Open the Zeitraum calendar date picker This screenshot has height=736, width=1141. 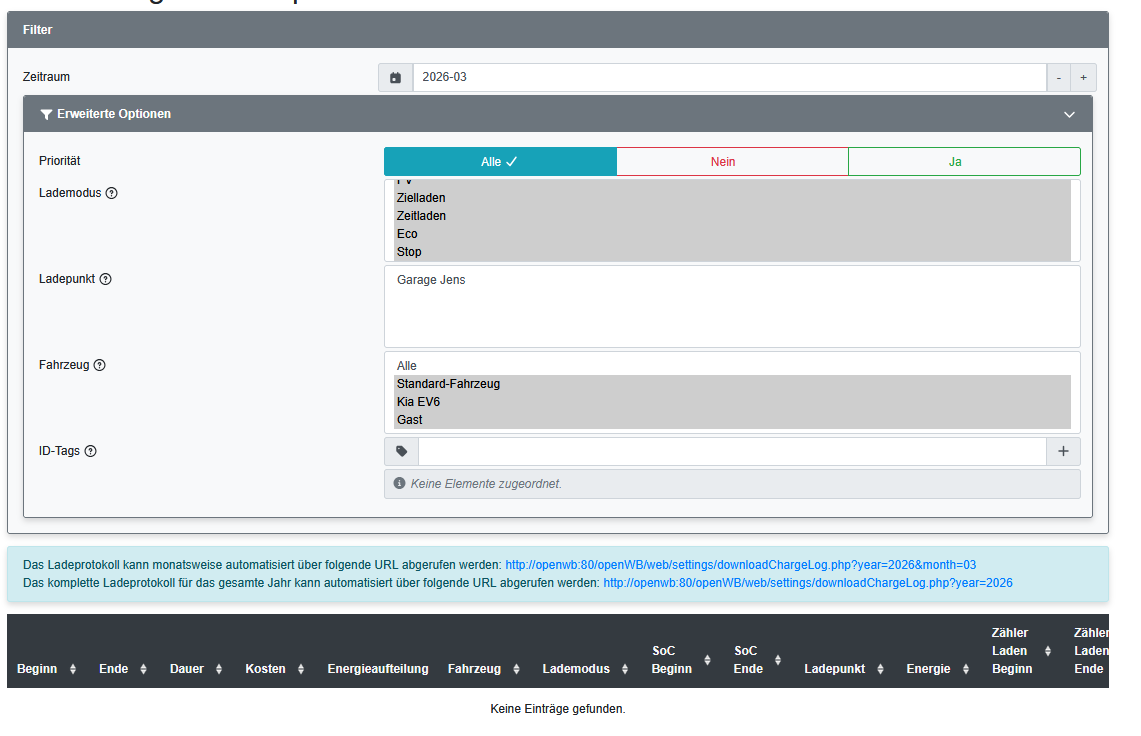(x=395, y=77)
